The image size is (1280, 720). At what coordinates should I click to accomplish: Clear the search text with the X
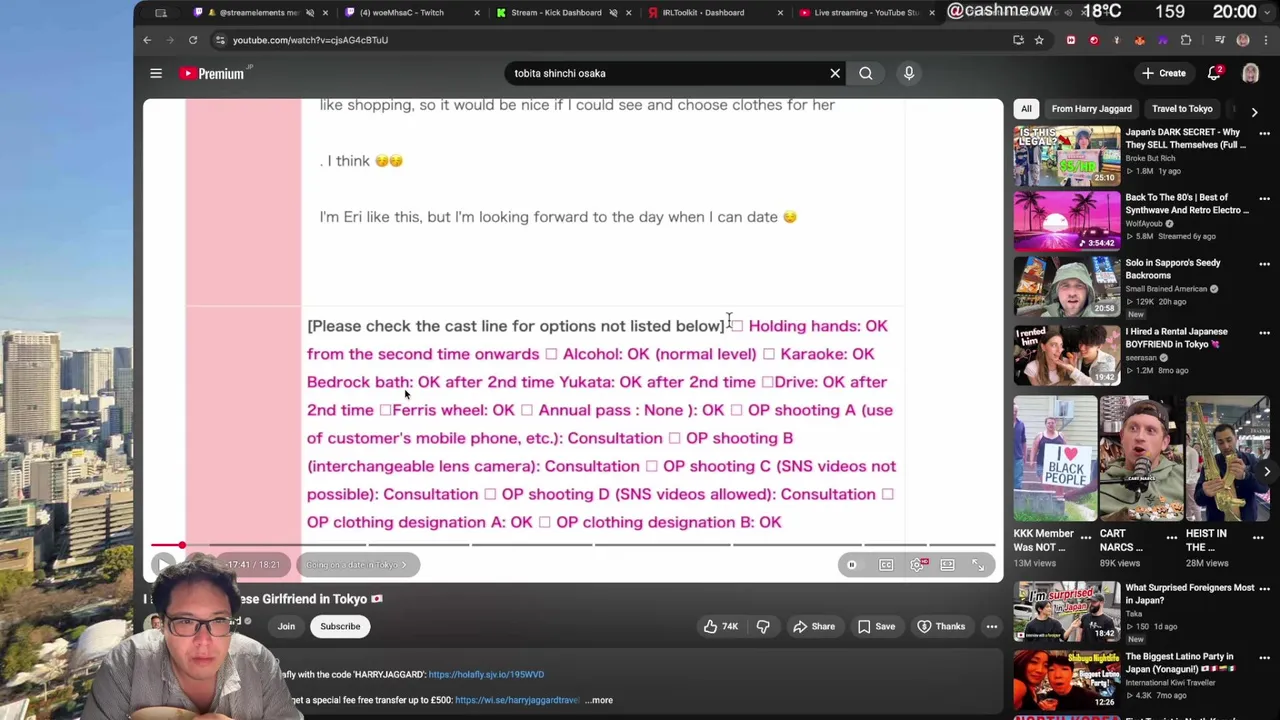pos(835,73)
